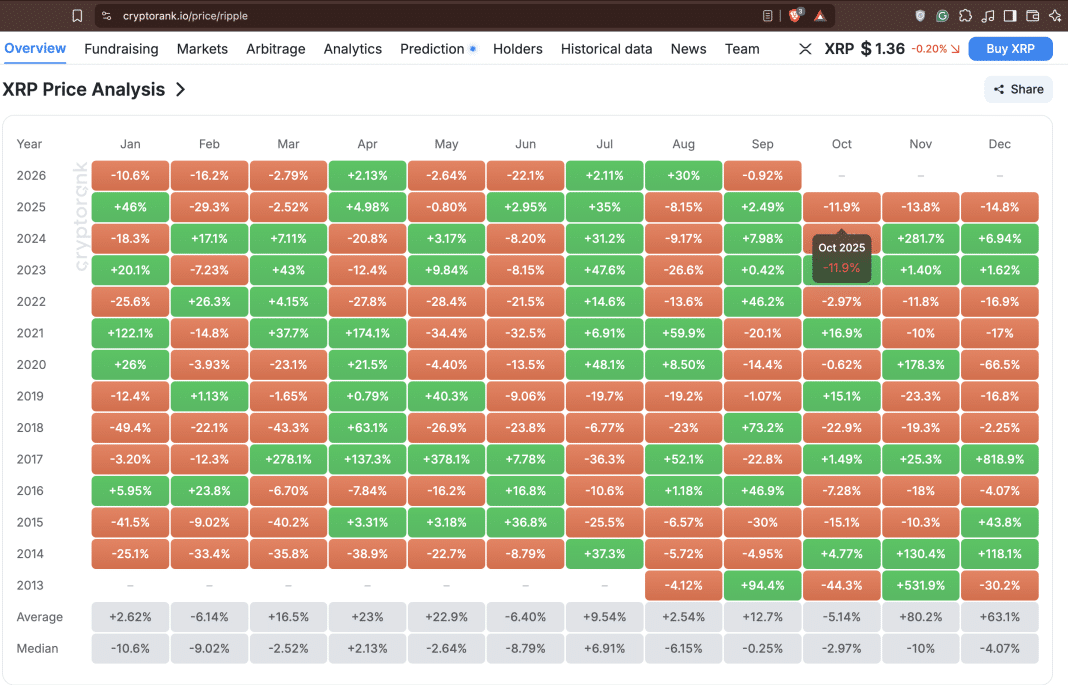Open the Analytics tab
This screenshot has width=1068, height=685.
pyautogui.click(x=353, y=49)
